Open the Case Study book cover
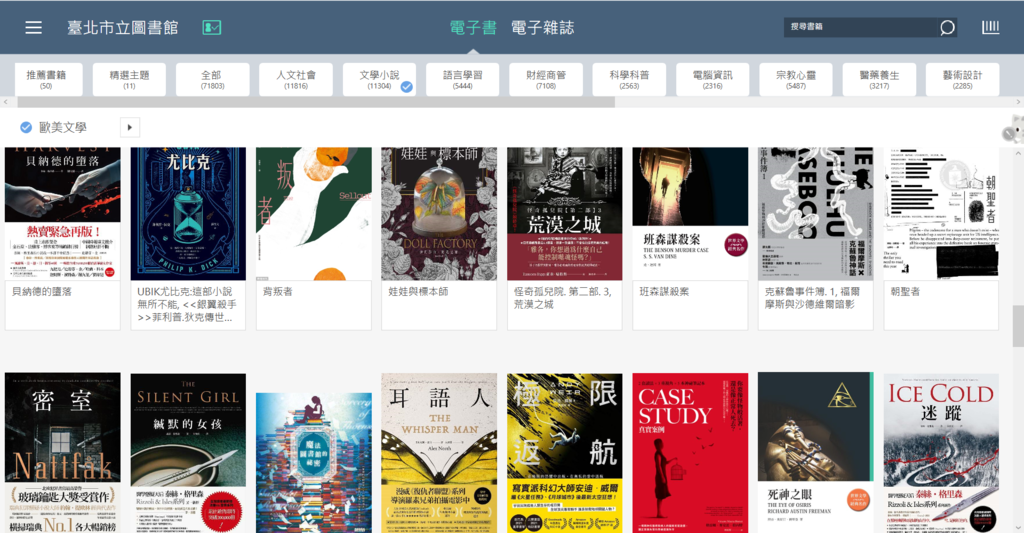 pos(690,453)
